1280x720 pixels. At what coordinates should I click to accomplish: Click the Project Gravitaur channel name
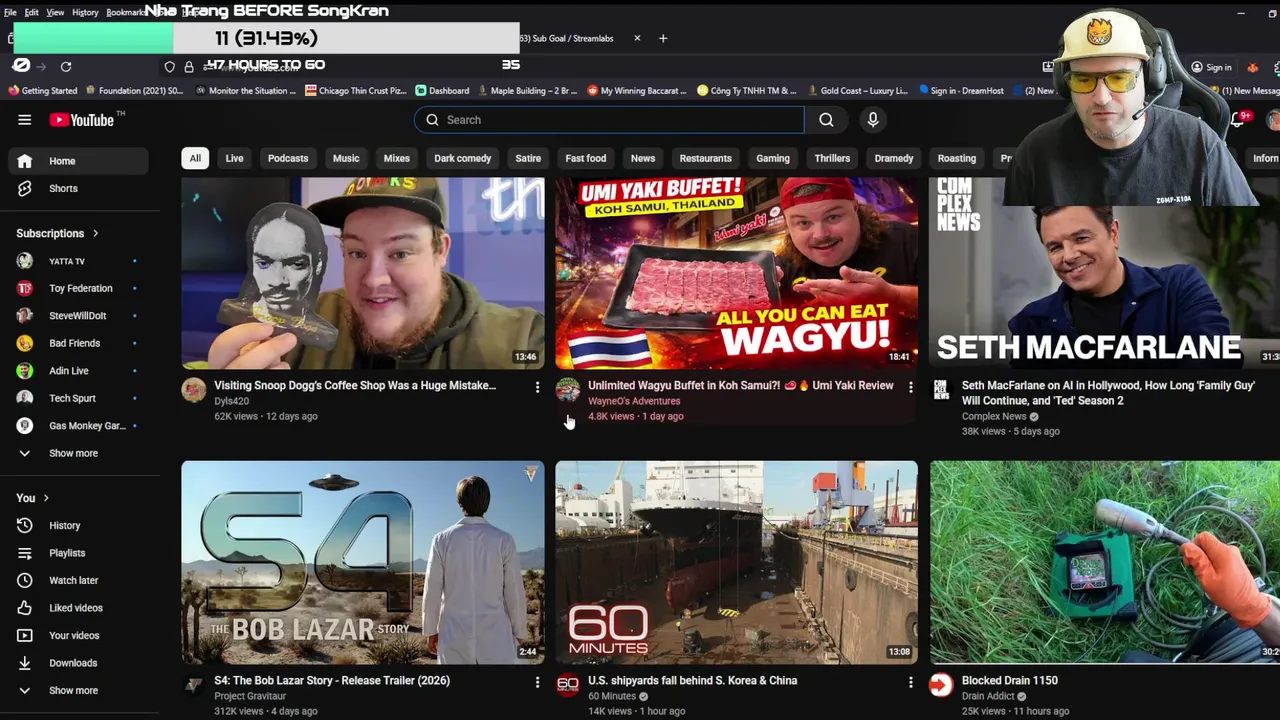pyautogui.click(x=250, y=696)
